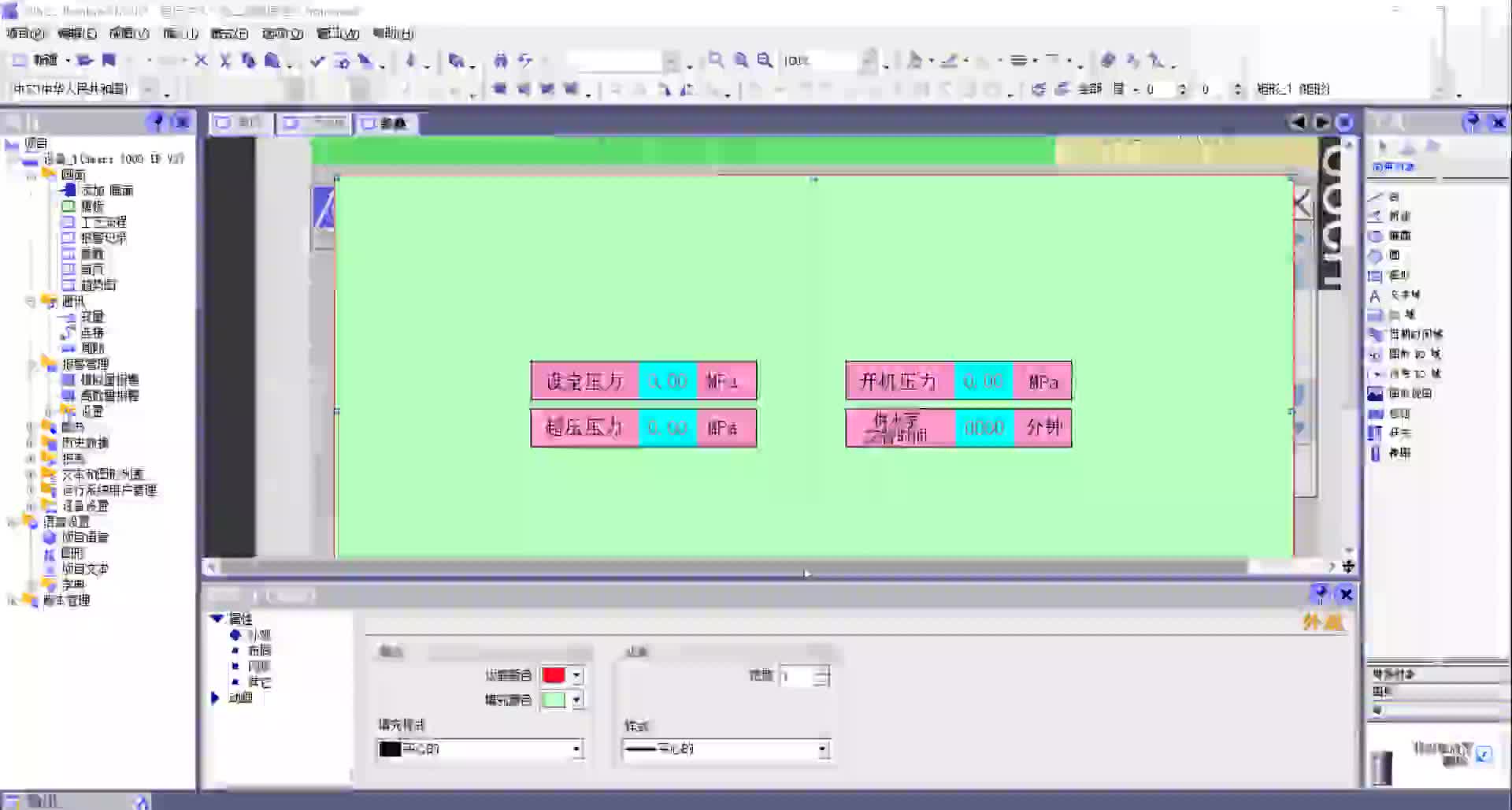
Task: Click the line style icon
Action: click(1018, 60)
